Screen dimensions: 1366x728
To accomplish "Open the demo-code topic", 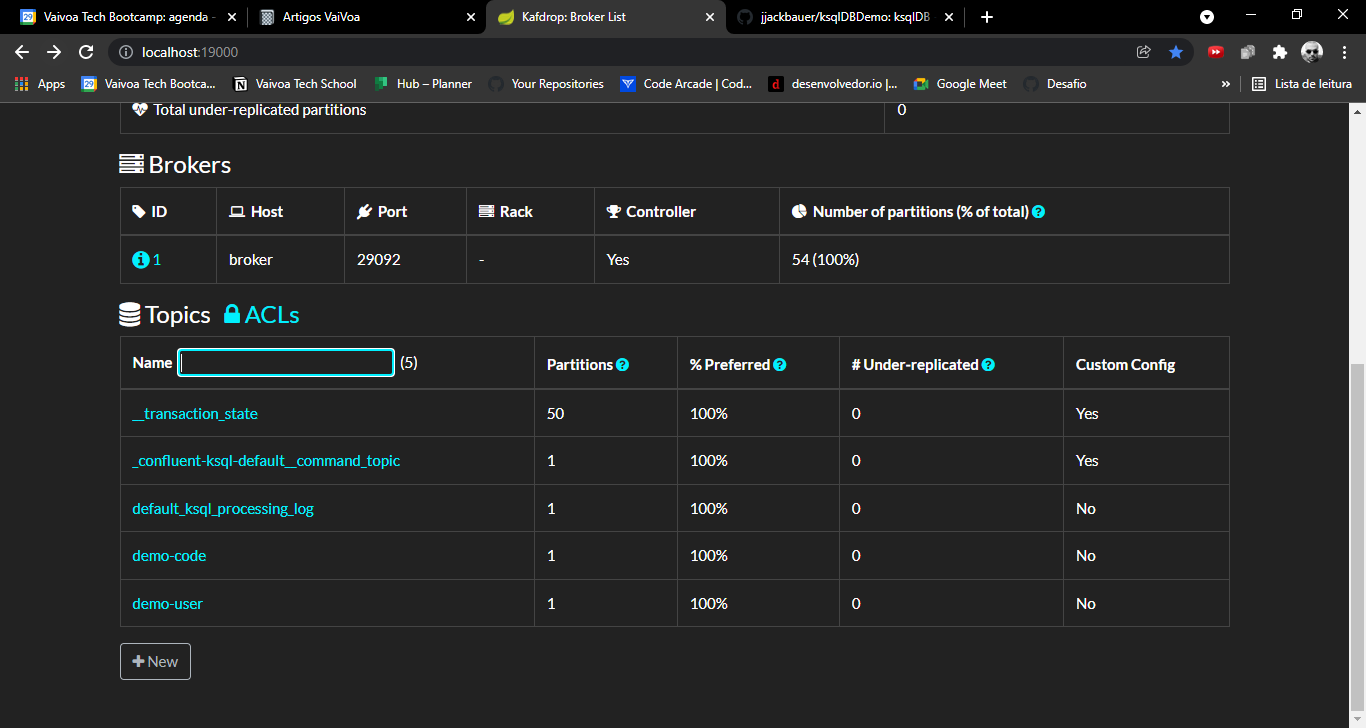I will pyautogui.click(x=169, y=556).
